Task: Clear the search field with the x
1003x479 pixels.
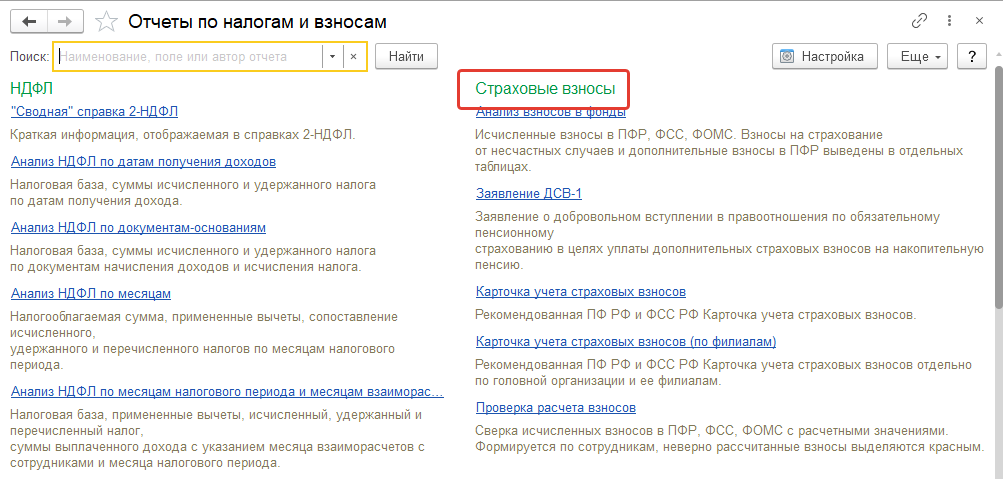Action: pyautogui.click(x=354, y=56)
